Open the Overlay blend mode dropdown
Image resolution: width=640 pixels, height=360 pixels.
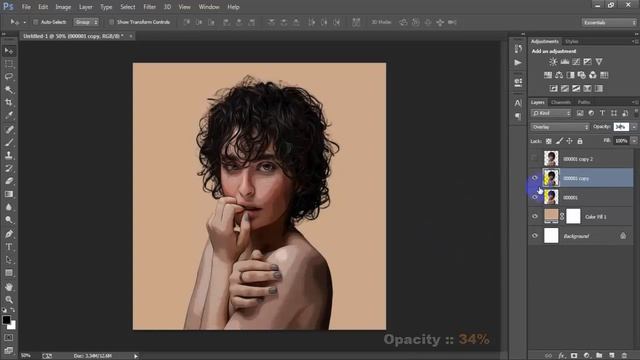(x=560, y=127)
